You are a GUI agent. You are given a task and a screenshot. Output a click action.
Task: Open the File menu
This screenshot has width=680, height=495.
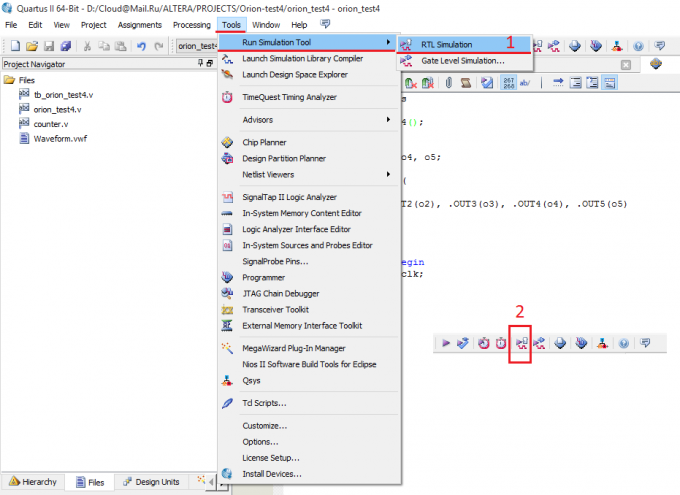[x=11, y=25]
